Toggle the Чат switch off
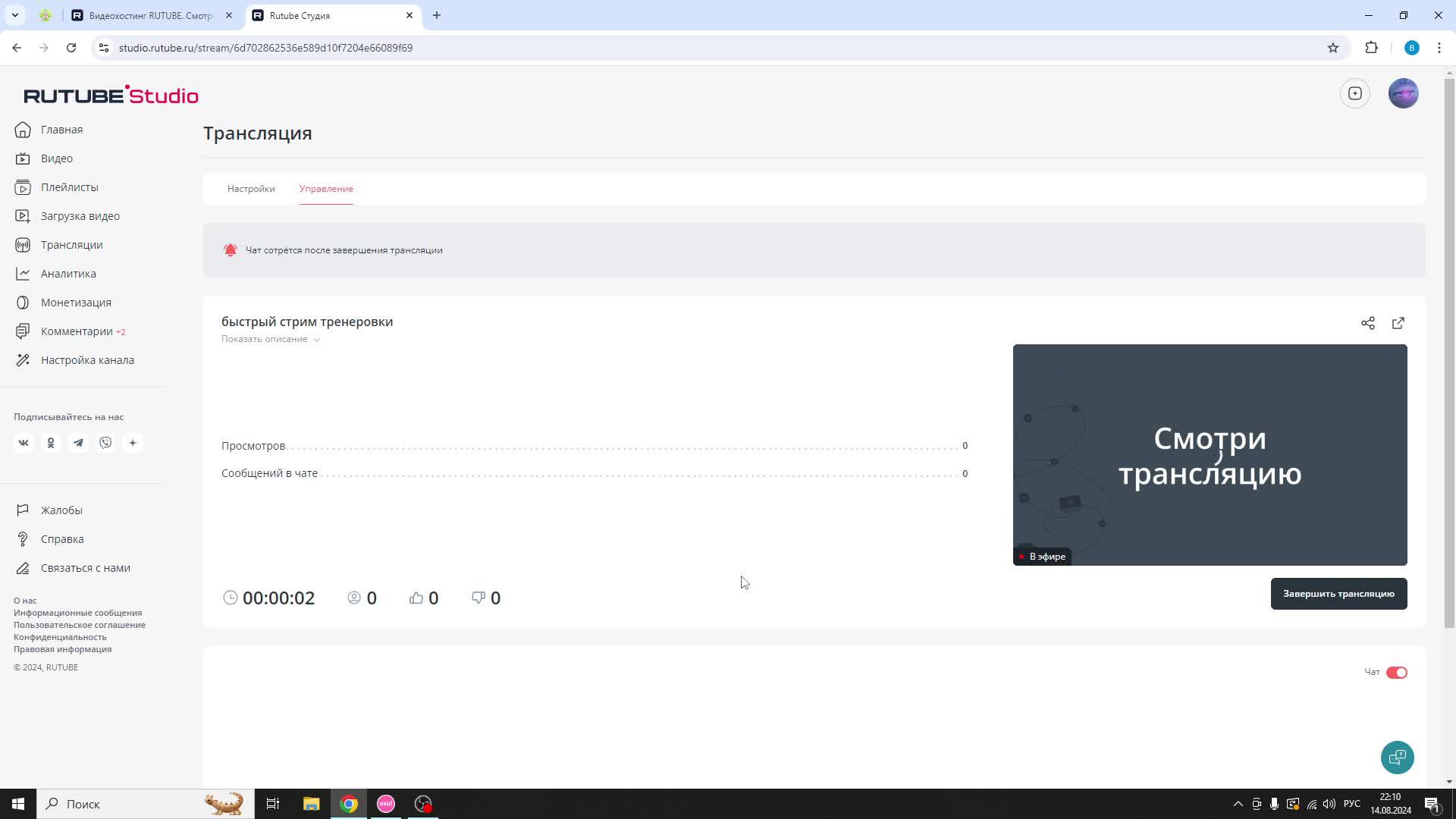 click(x=1396, y=673)
